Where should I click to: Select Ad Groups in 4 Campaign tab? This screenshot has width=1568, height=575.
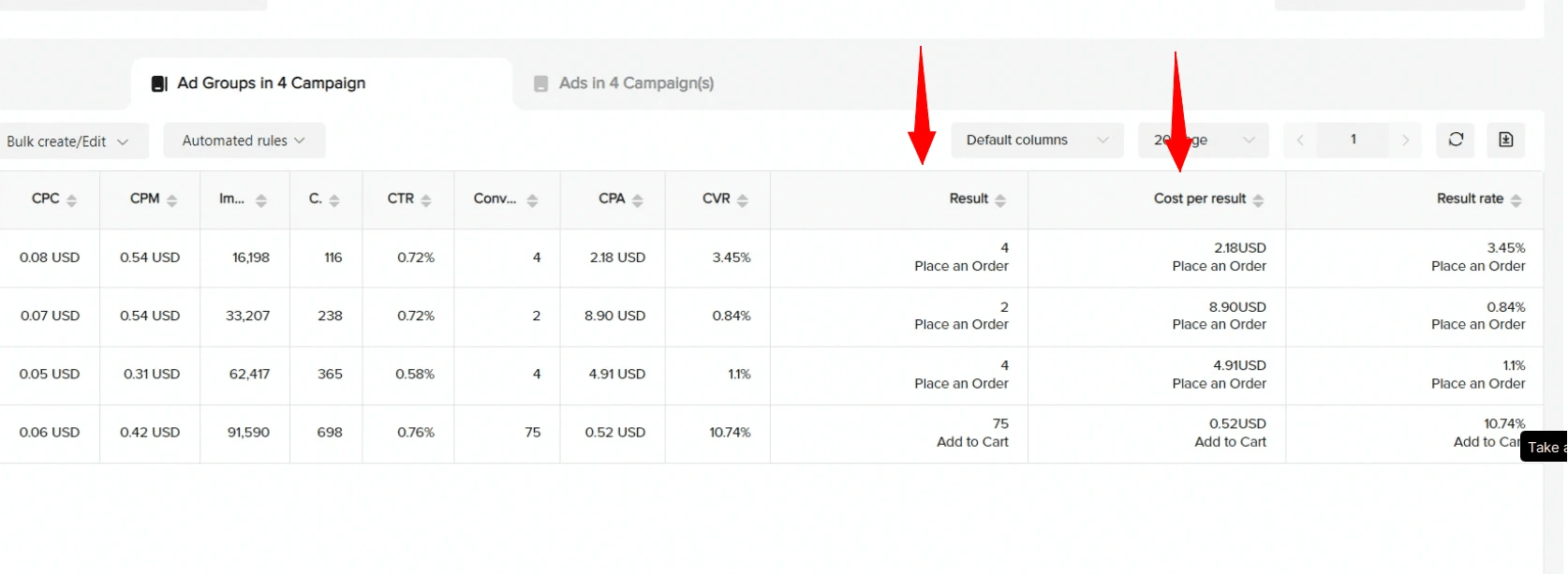(x=271, y=83)
